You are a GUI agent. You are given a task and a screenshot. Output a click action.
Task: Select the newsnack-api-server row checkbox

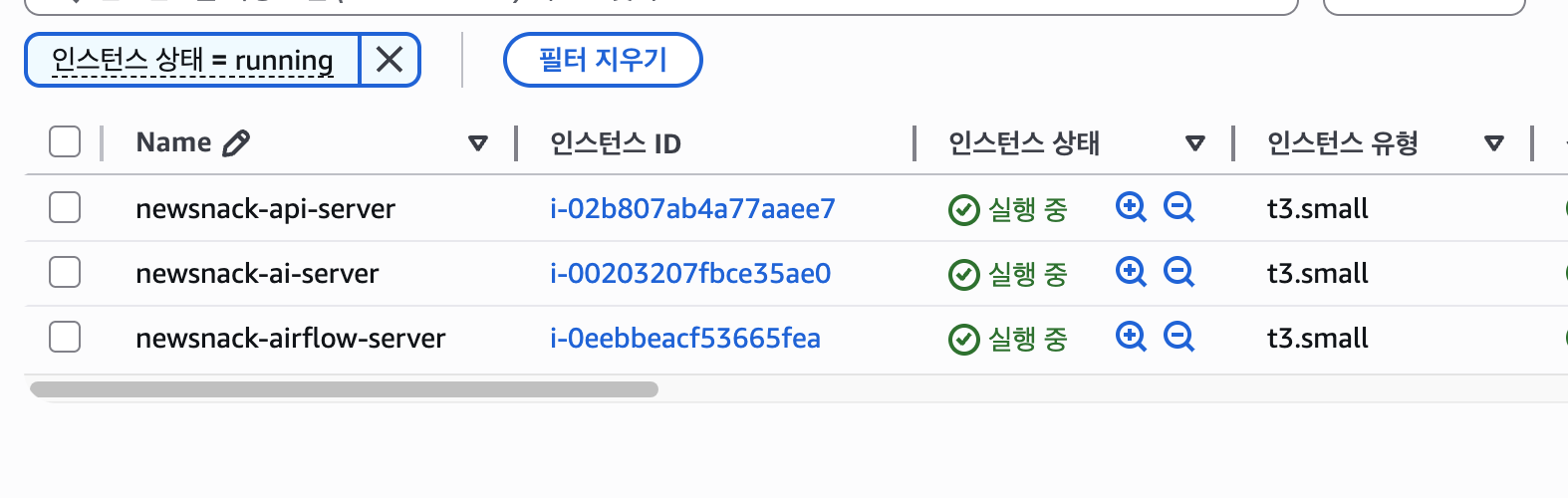(x=65, y=207)
